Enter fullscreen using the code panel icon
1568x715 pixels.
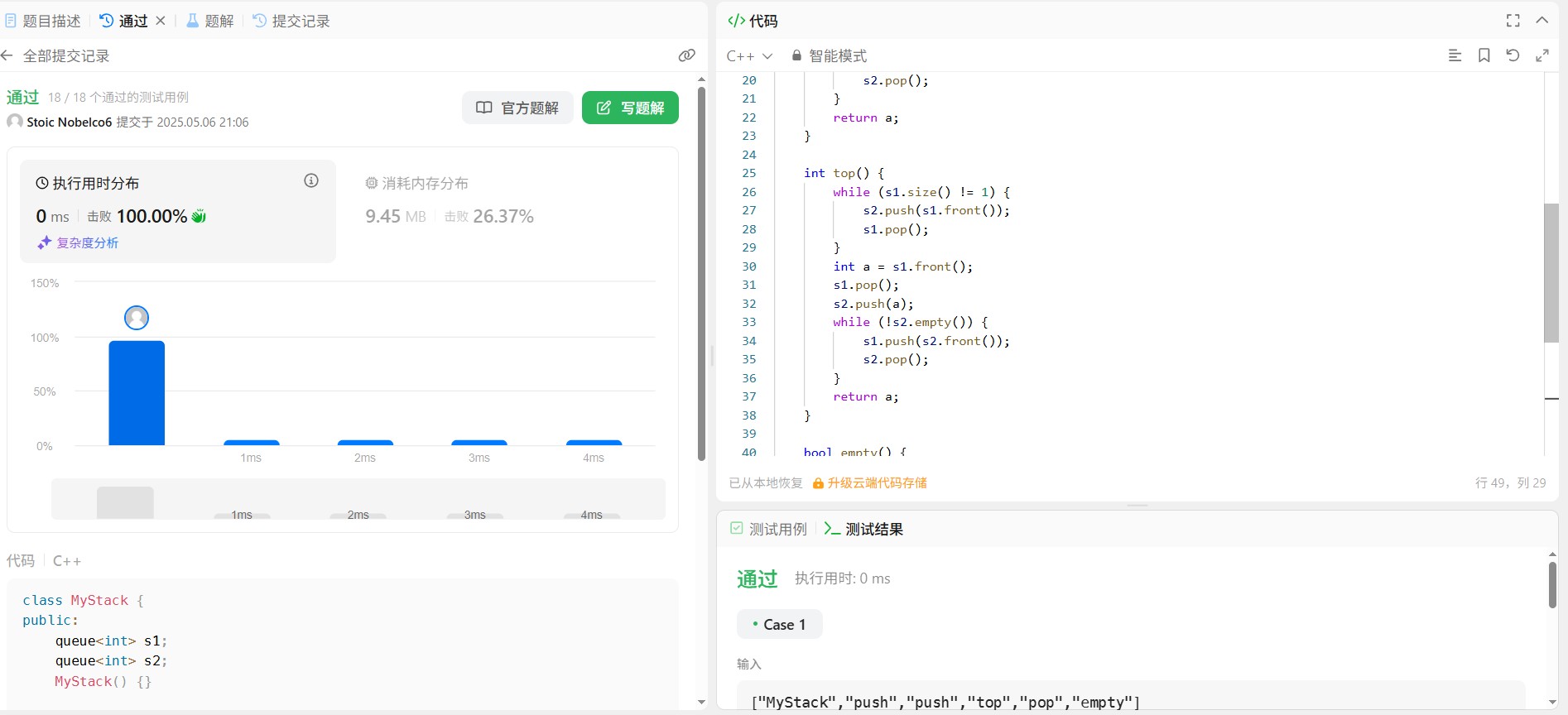coord(1513,21)
